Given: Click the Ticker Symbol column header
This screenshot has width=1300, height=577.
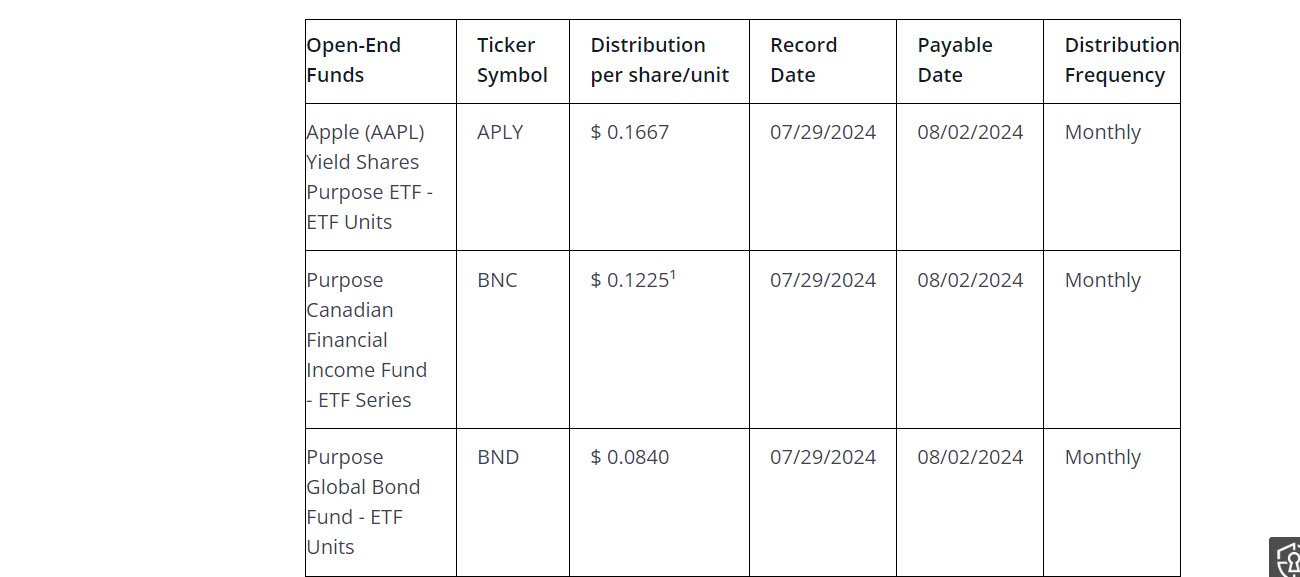Looking at the screenshot, I should [512, 60].
